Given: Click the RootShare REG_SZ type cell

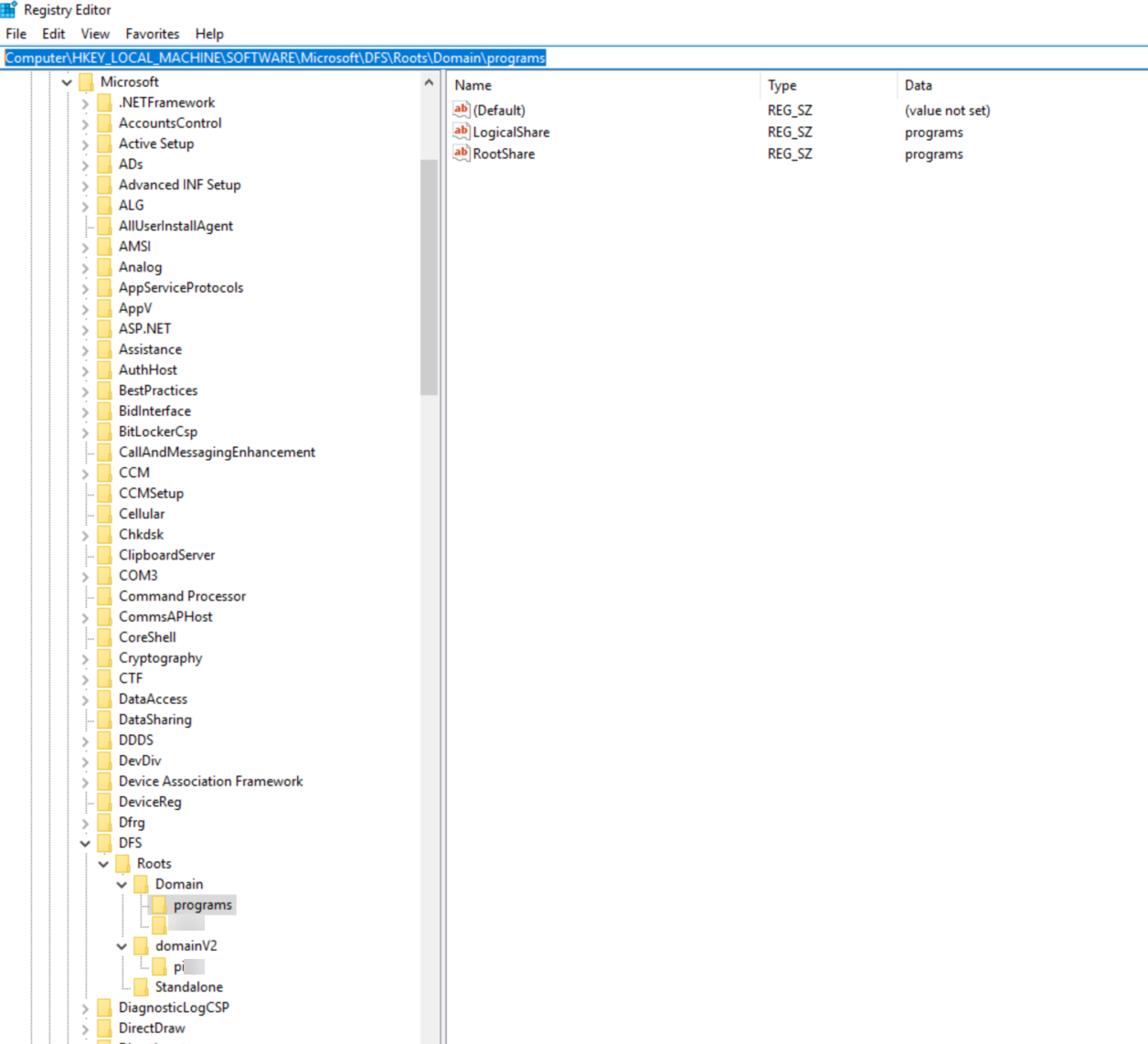Looking at the screenshot, I should pos(790,154).
